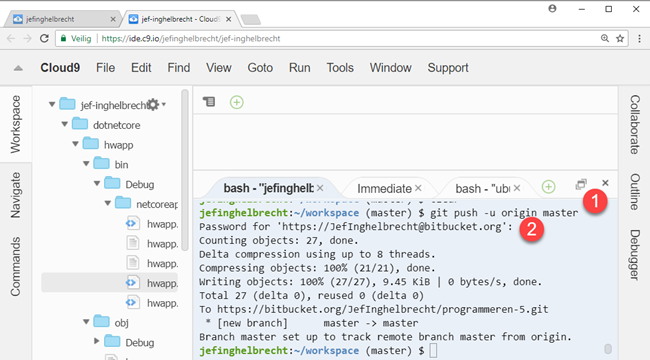The height and width of the screenshot is (360, 650).
Task: Add new tab in upper editor pane
Action: tap(236, 102)
